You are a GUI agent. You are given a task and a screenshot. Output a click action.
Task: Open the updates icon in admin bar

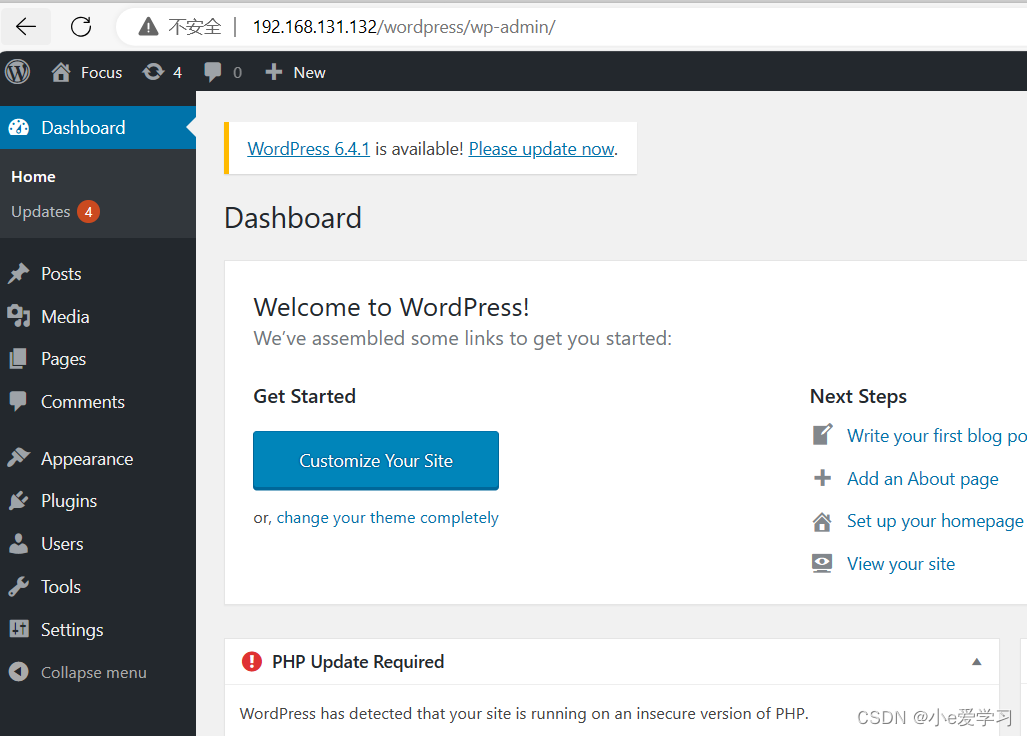tap(153, 72)
